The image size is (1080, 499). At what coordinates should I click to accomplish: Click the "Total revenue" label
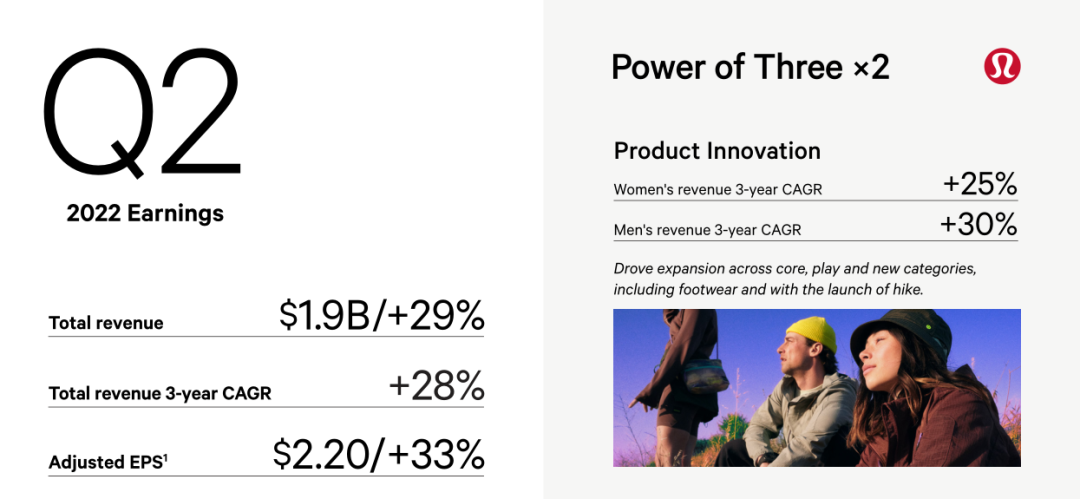tap(106, 323)
